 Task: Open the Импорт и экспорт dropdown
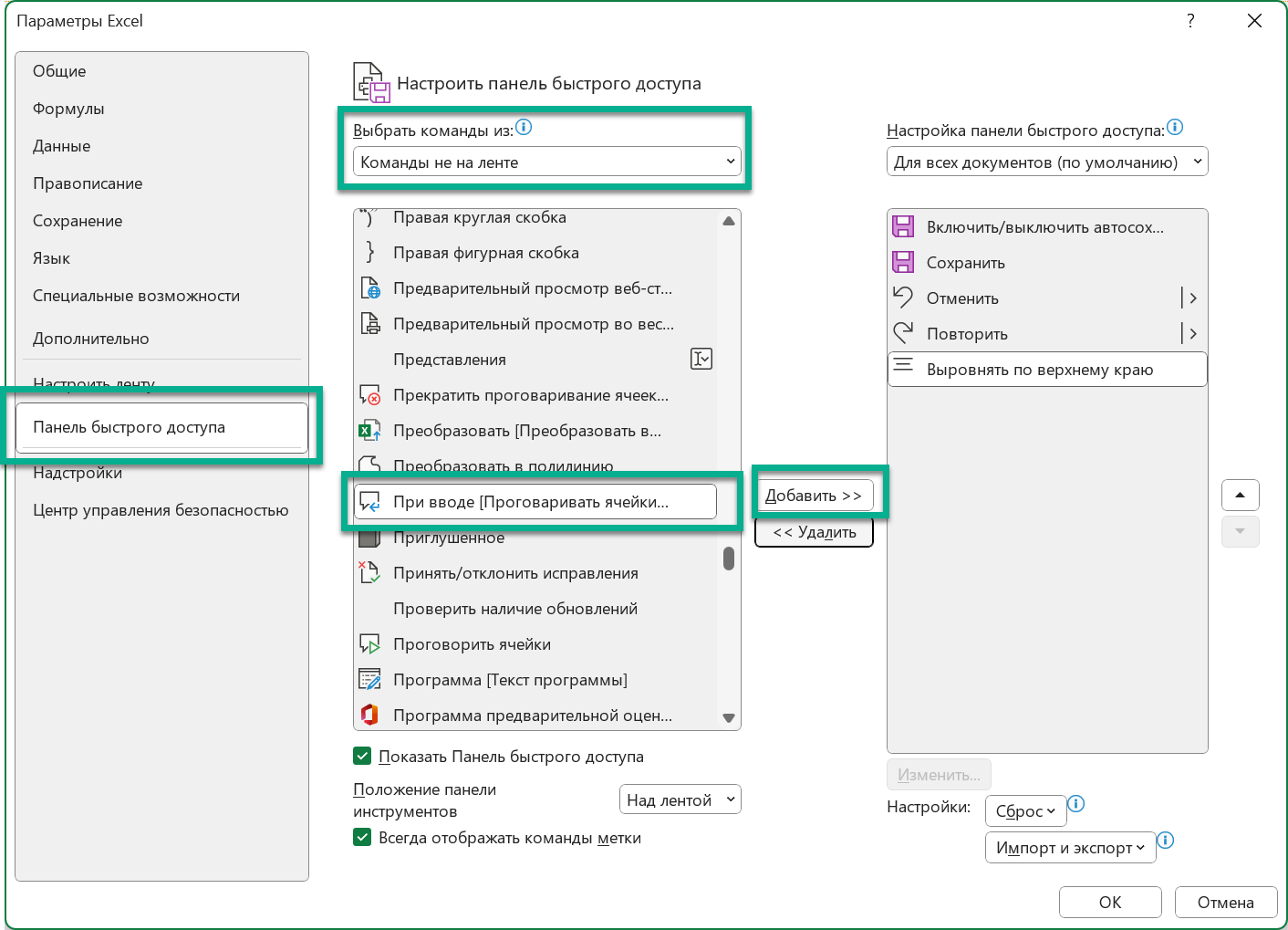pyautogui.click(x=1070, y=847)
